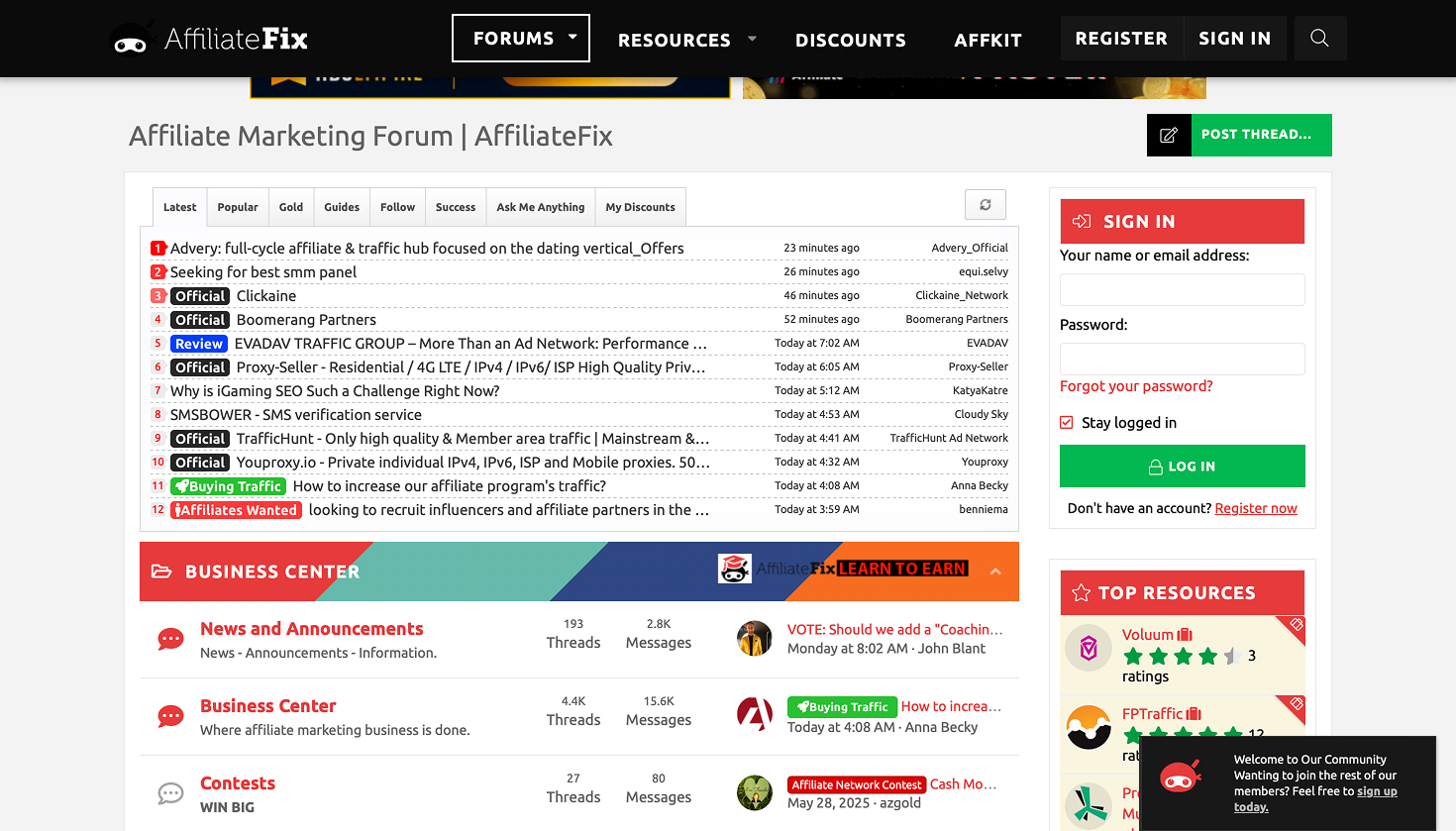Open the Seeking for best smm panel thread

[263, 272]
